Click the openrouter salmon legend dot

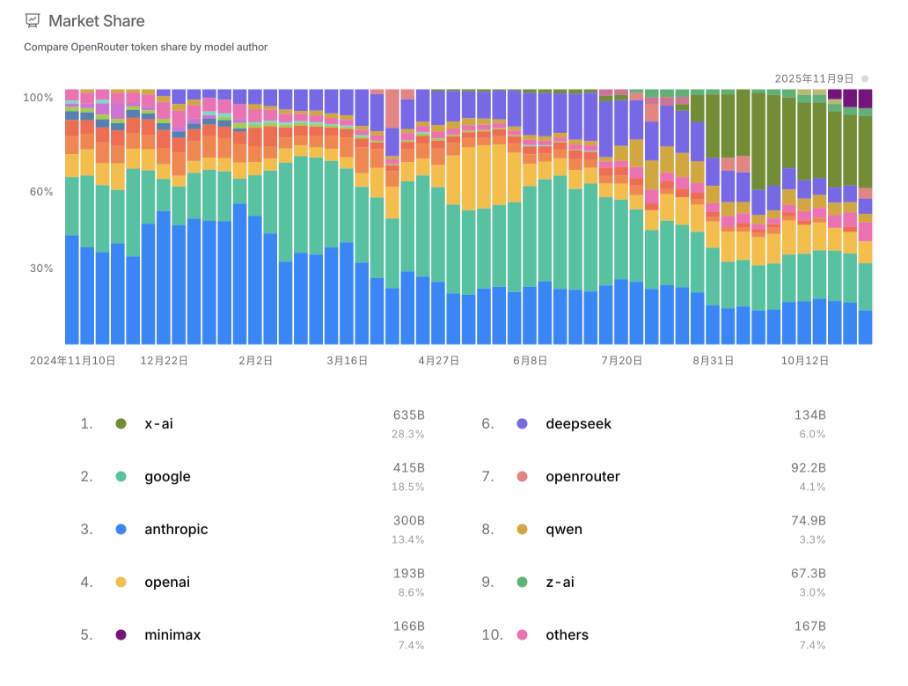click(522, 477)
